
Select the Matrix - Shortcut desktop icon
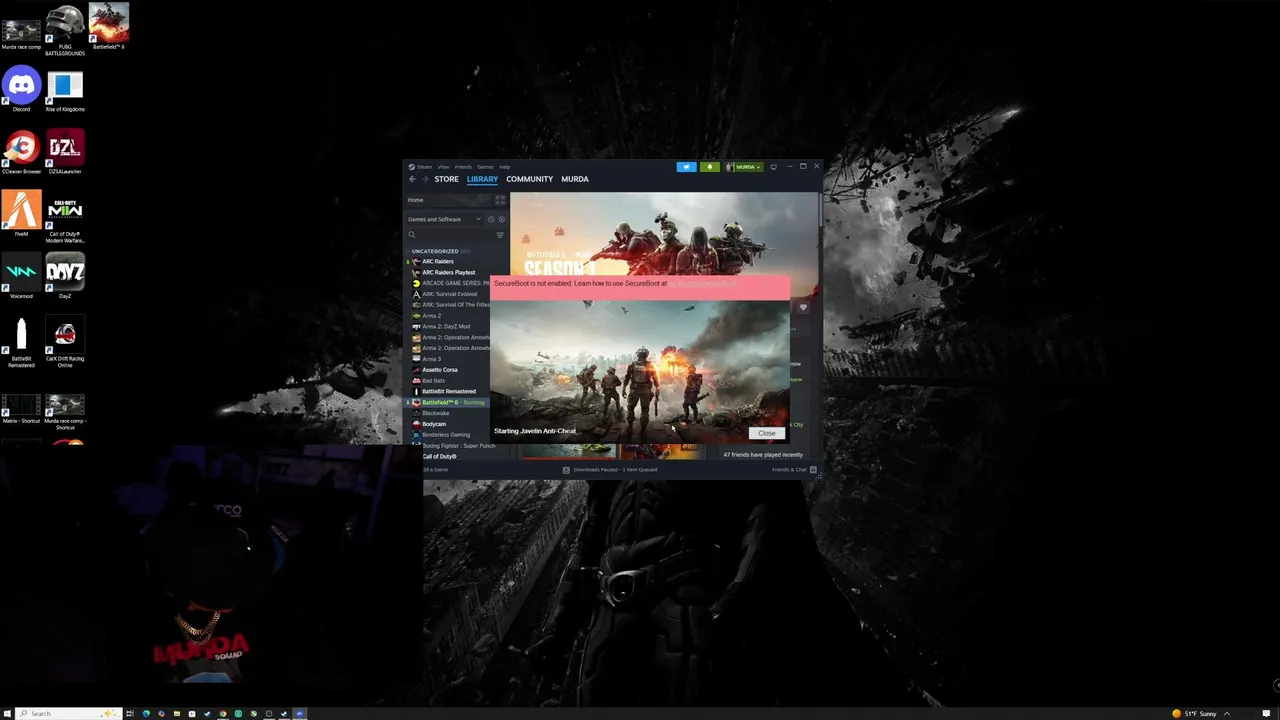(x=21, y=409)
